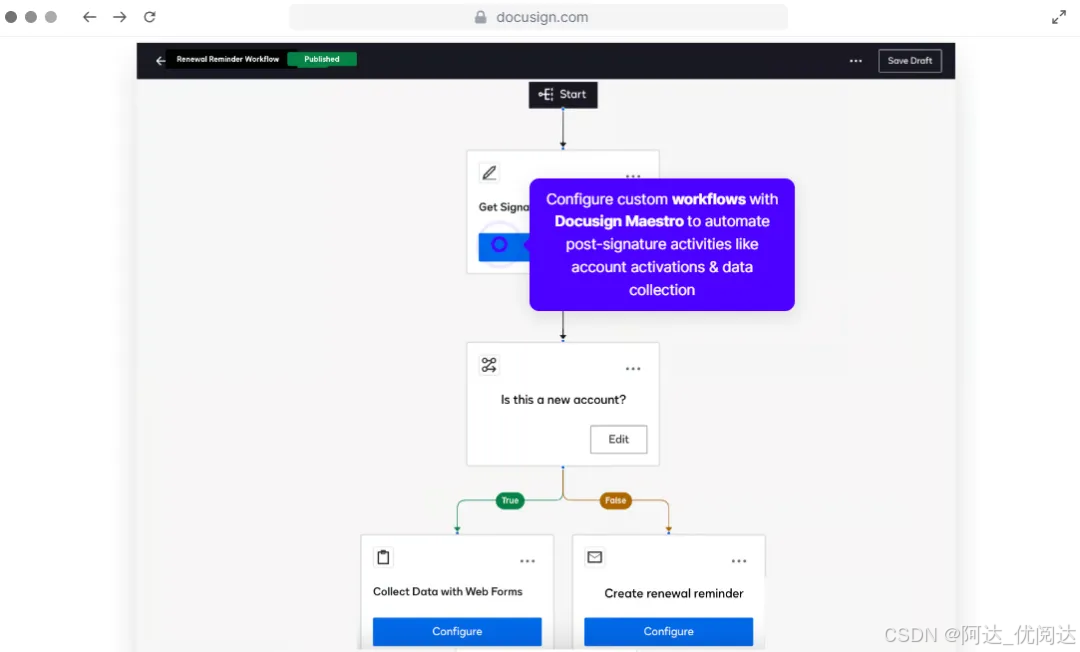Click the Save Draft button
Image resolution: width=1080 pixels, height=652 pixels.
click(909, 61)
